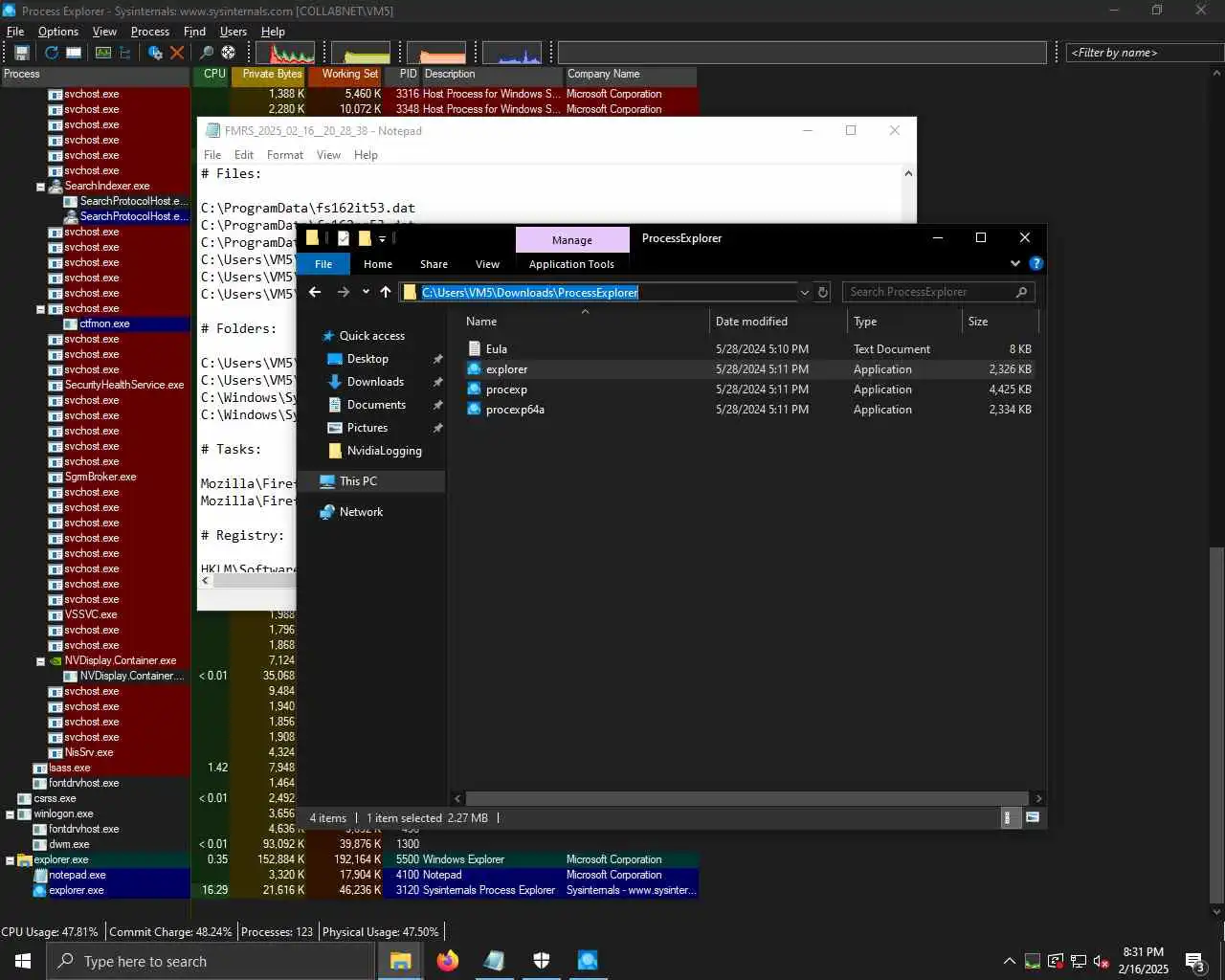The height and width of the screenshot is (980, 1225).
Task: Open the address bar history dropdown
Action: pyautogui.click(x=805, y=292)
